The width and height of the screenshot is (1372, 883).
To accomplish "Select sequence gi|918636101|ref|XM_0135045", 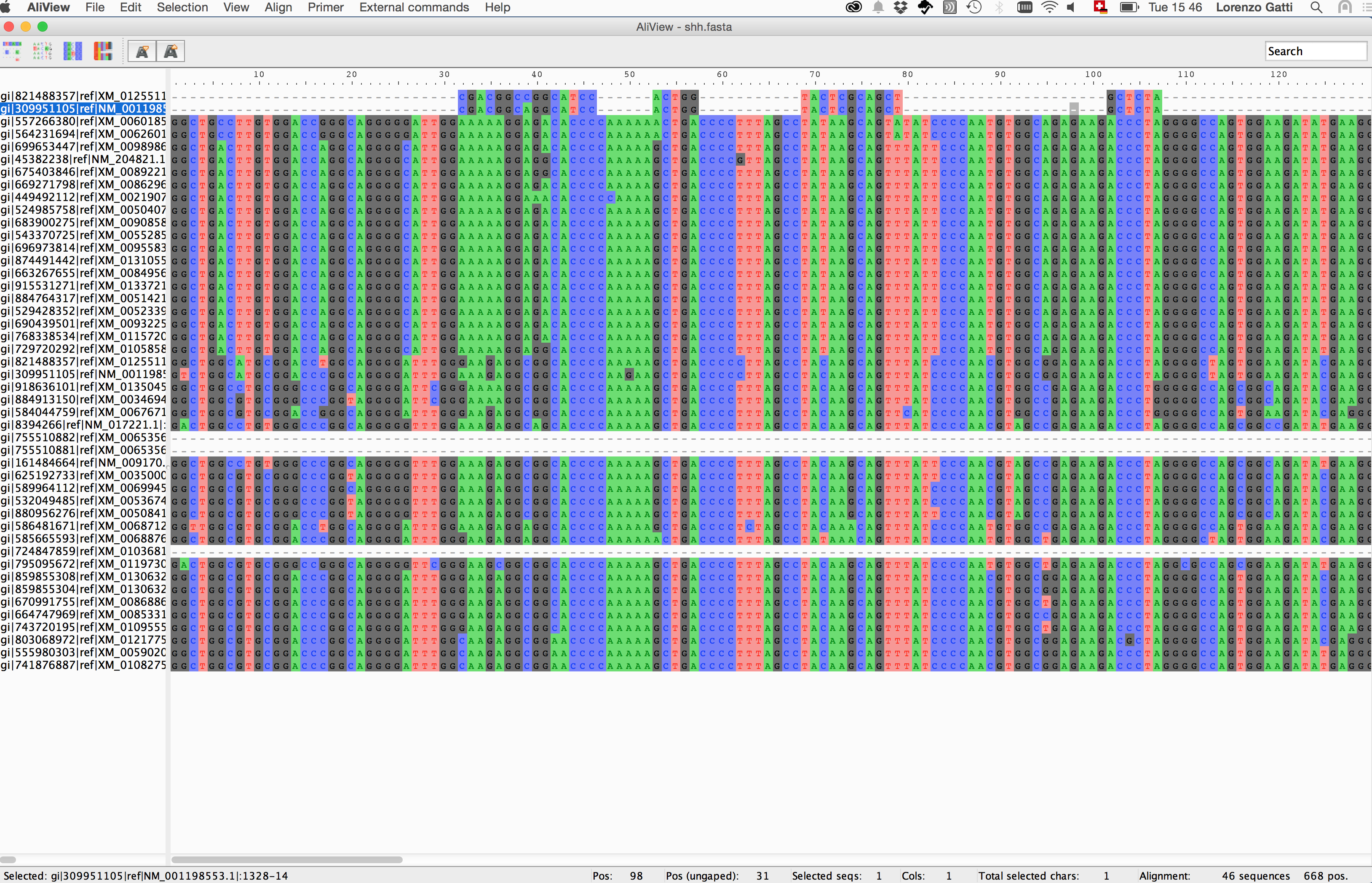I will tap(83, 387).
